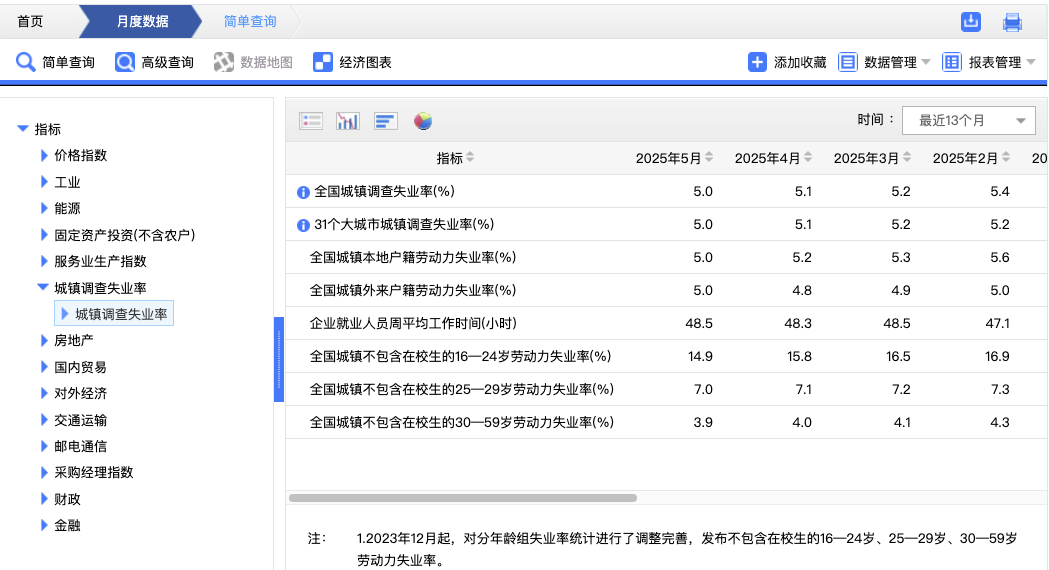
Task: Open the 时间 dropdown 最近13个月
Action: pyautogui.click(x=968, y=120)
